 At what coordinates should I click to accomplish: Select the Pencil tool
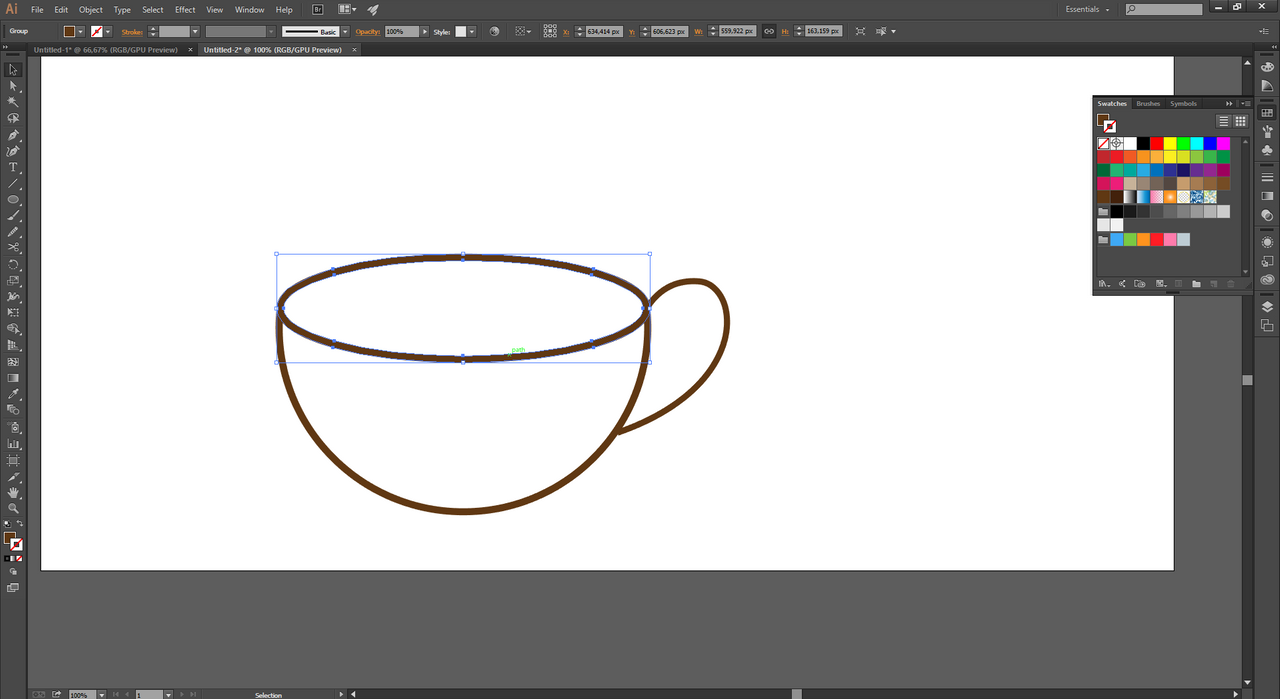[x=13, y=232]
